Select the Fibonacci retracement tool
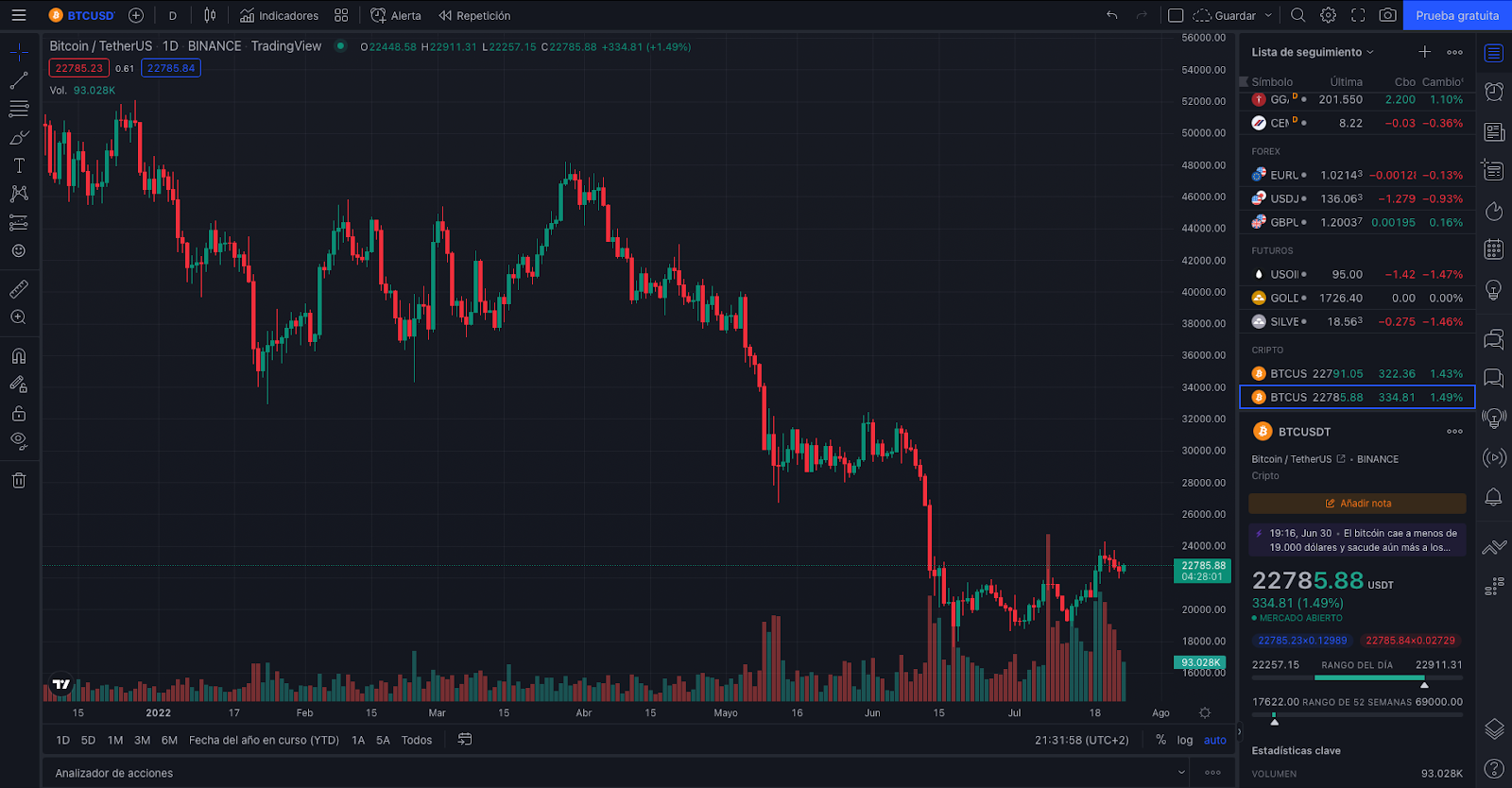 [19, 110]
